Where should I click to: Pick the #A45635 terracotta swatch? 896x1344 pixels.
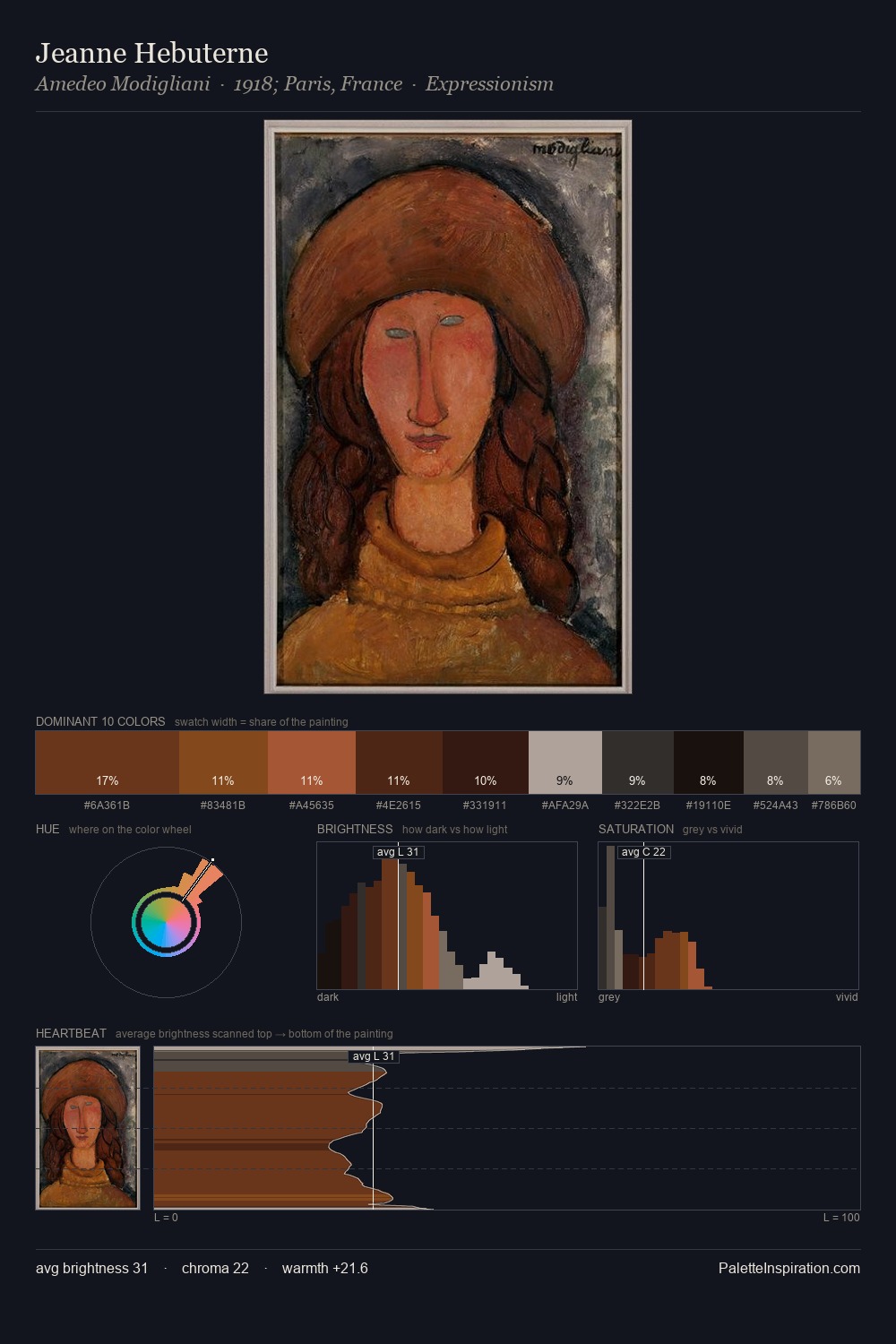(x=312, y=762)
